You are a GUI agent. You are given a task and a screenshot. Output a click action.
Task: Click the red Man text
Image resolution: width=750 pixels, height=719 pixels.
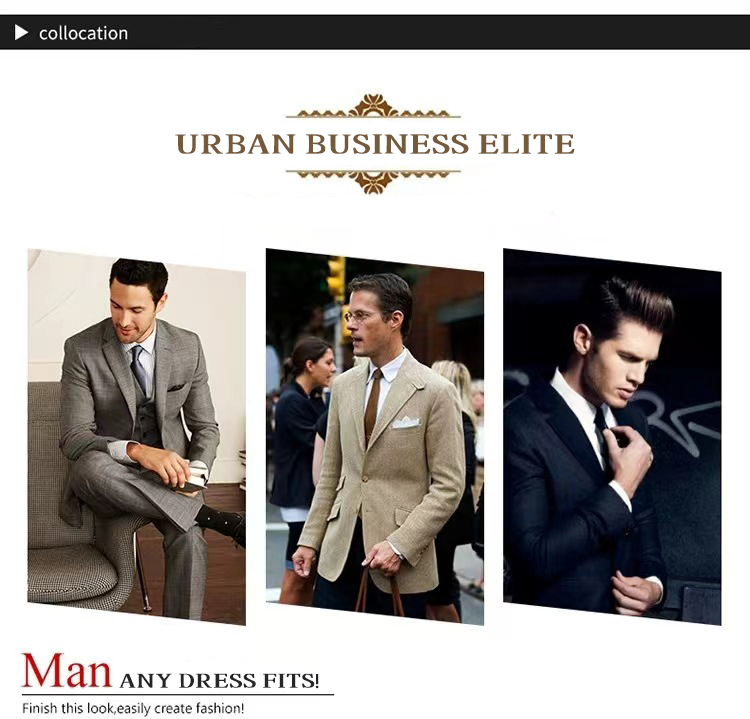click(66, 671)
